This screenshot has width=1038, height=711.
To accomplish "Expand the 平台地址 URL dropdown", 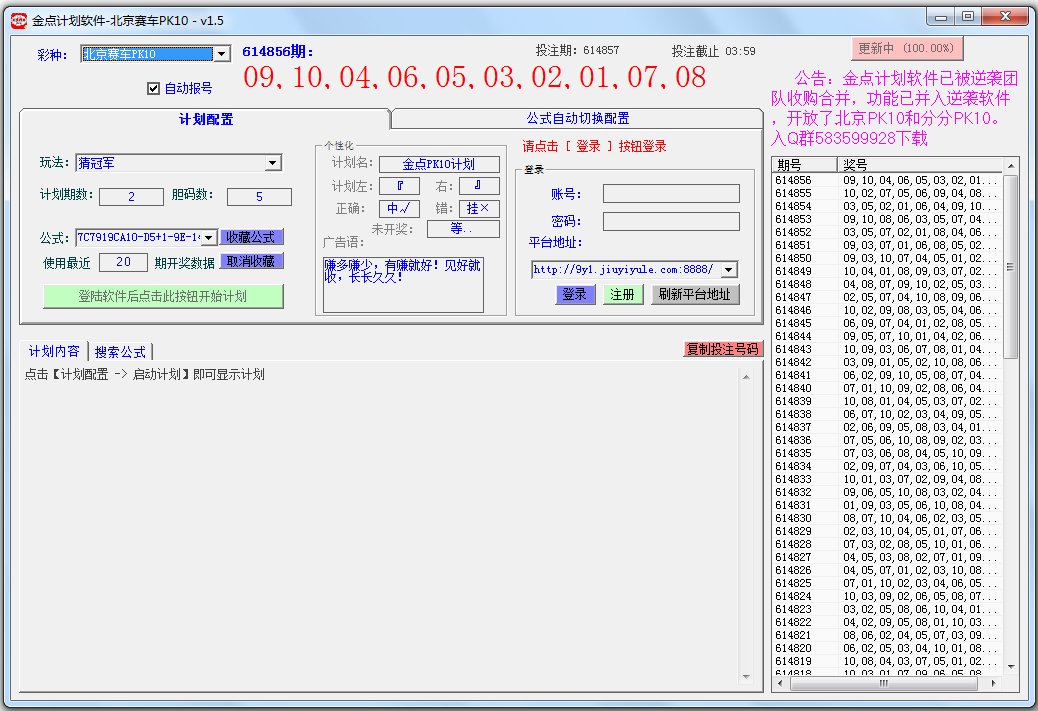I will [x=729, y=269].
